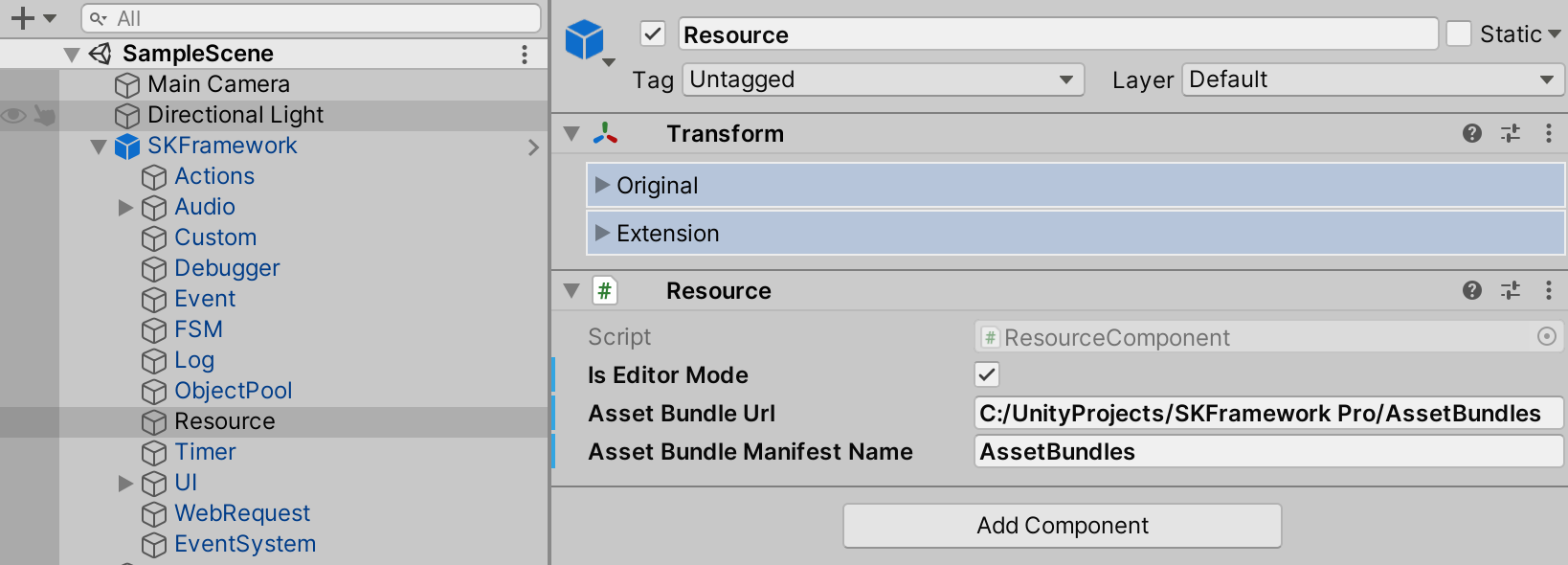Click the blue prefab cube icon of SKFramework
Image resolution: width=1568 pixels, height=565 pixels.
126,147
